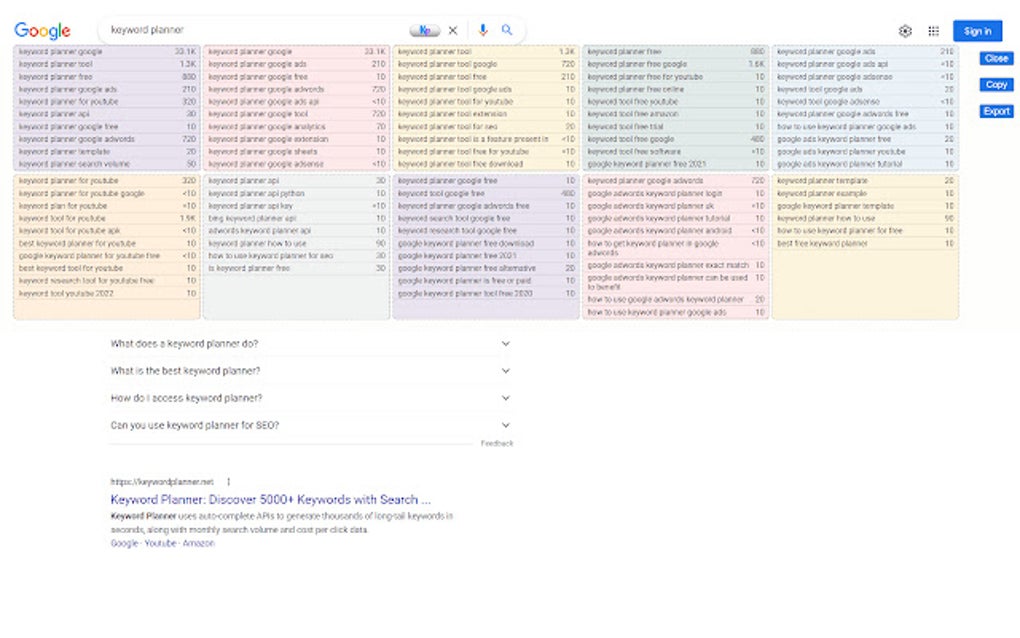Image resolution: width=1020 pixels, height=638 pixels.
Task: Click the search magnifier icon
Action: click(x=507, y=30)
